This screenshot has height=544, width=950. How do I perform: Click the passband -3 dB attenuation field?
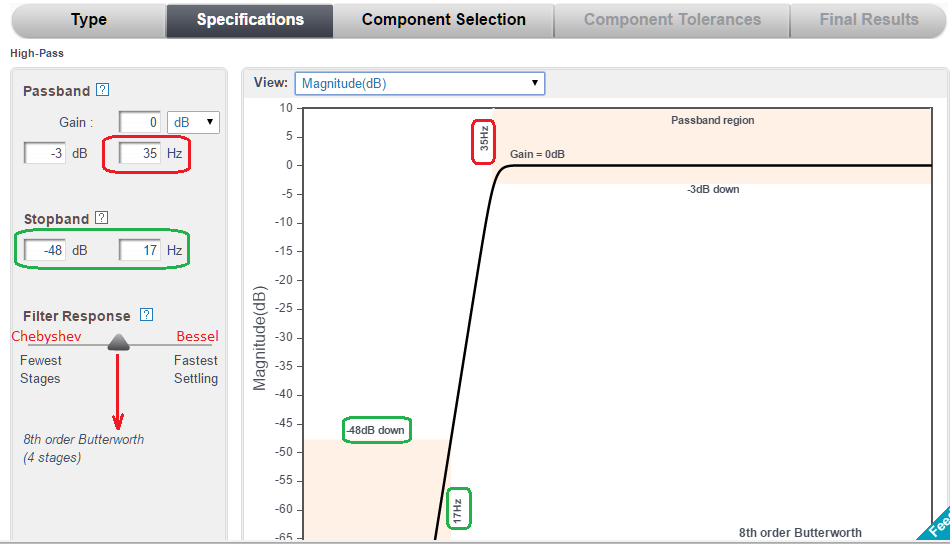(45, 153)
